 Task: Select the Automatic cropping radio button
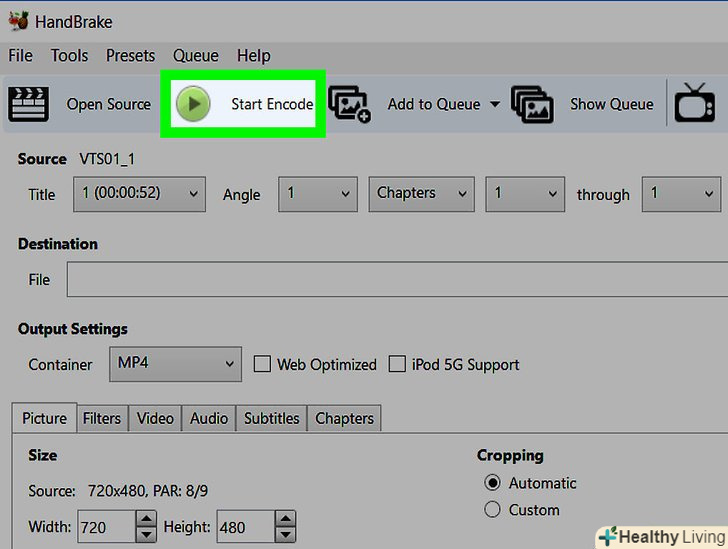click(x=493, y=483)
